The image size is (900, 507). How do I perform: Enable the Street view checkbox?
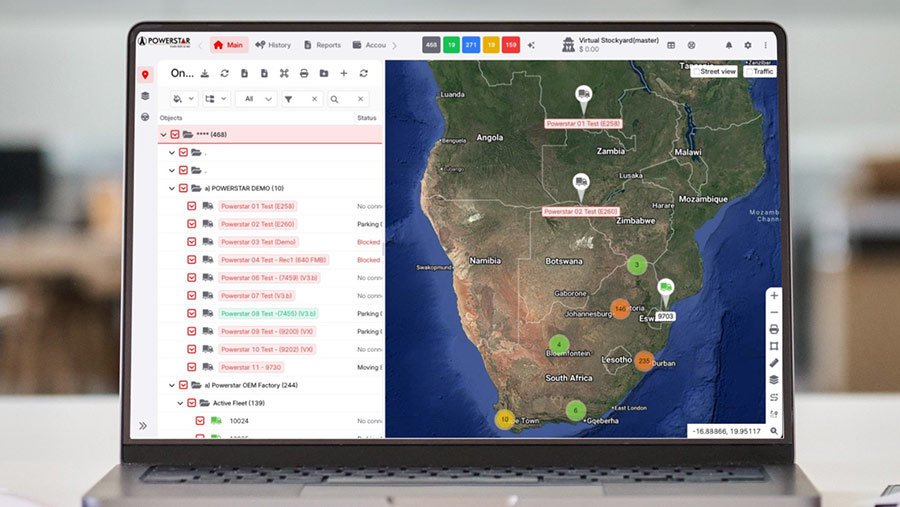tap(695, 72)
